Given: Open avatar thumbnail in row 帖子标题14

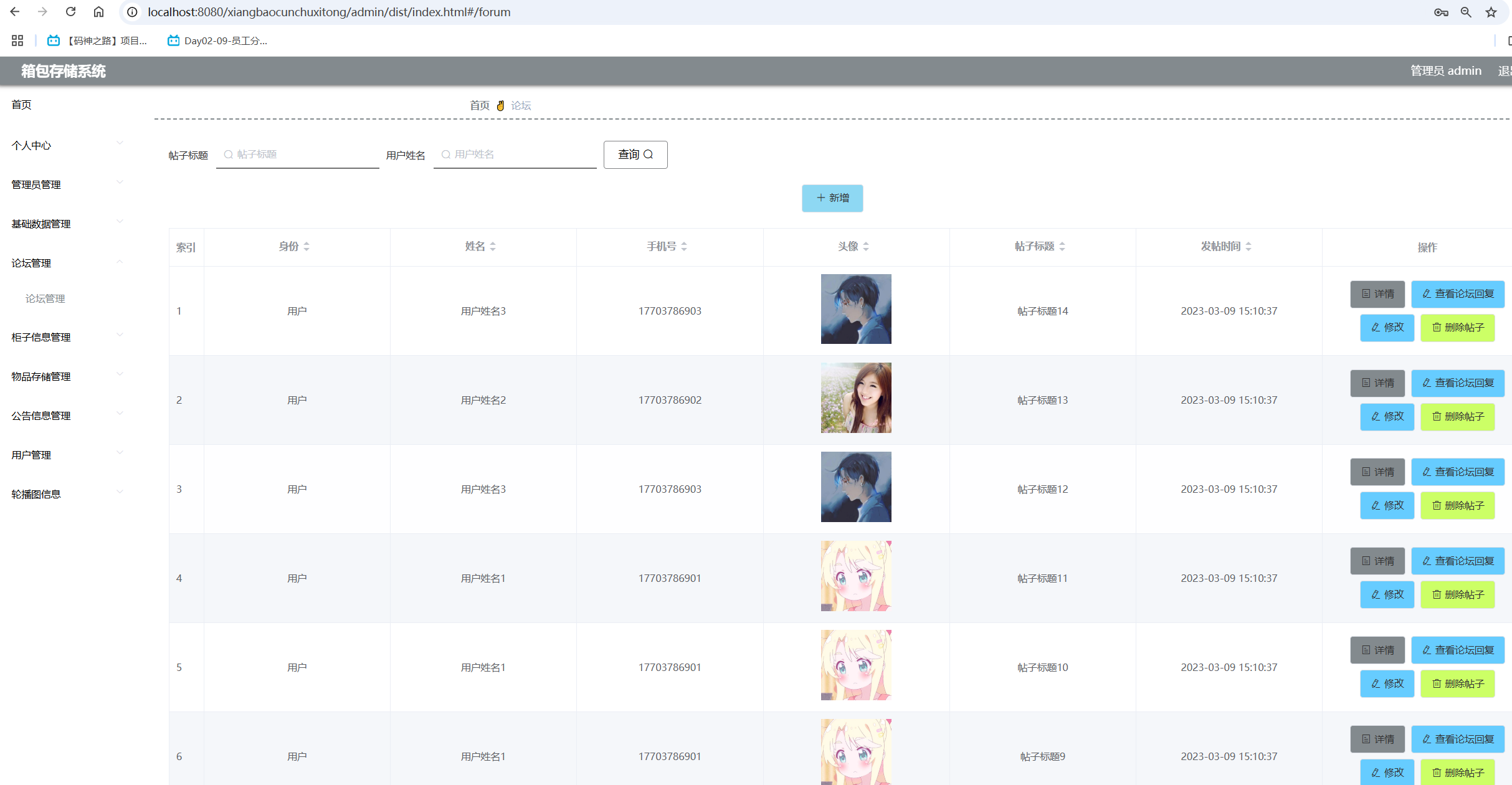Looking at the screenshot, I should click(x=856, y=309).
